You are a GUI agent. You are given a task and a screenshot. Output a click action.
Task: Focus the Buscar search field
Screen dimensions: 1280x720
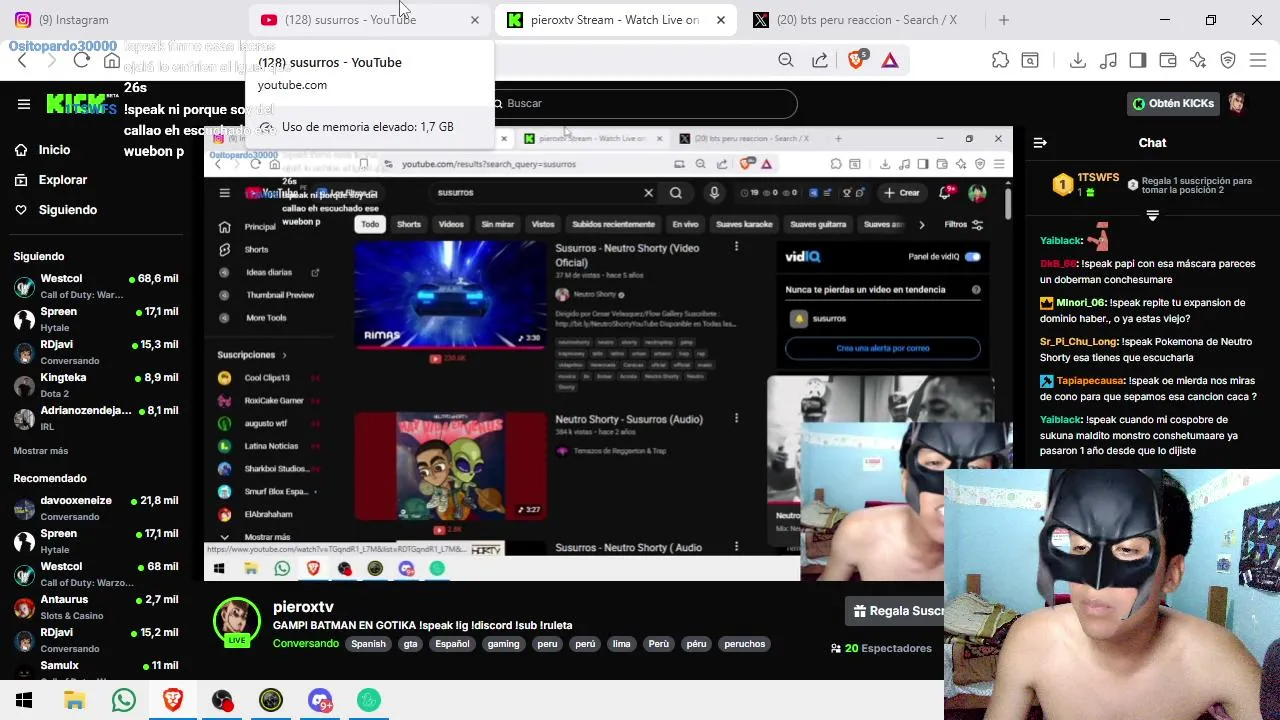coord(640,103)
